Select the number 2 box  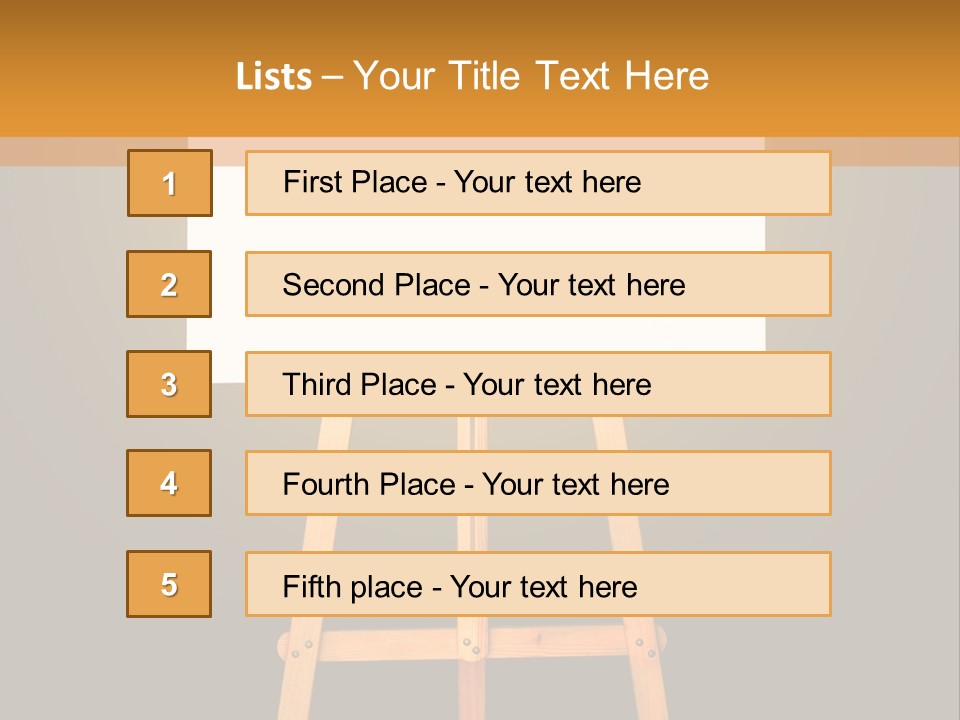170,284
